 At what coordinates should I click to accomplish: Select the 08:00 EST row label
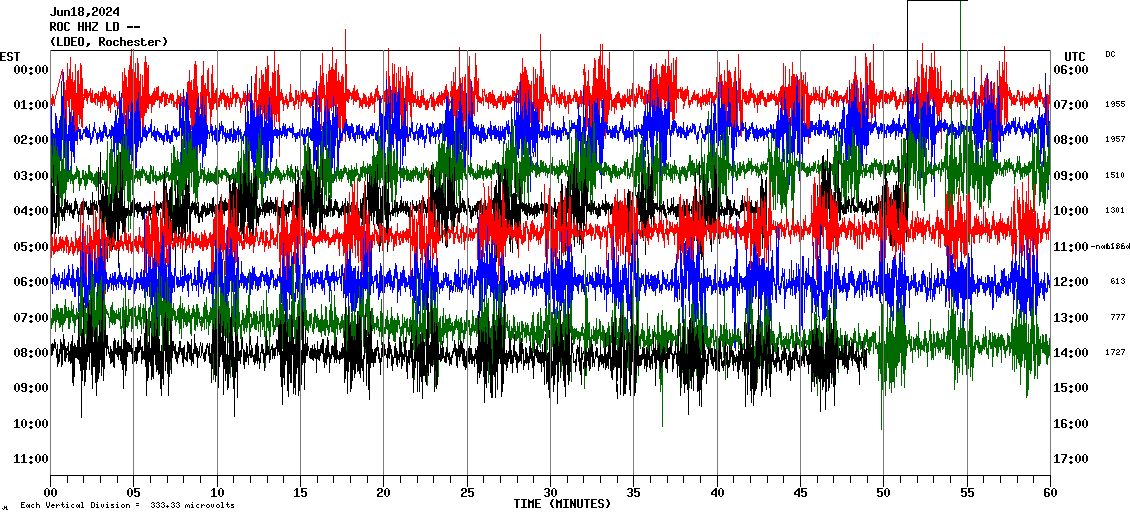[x=32, y=353]
